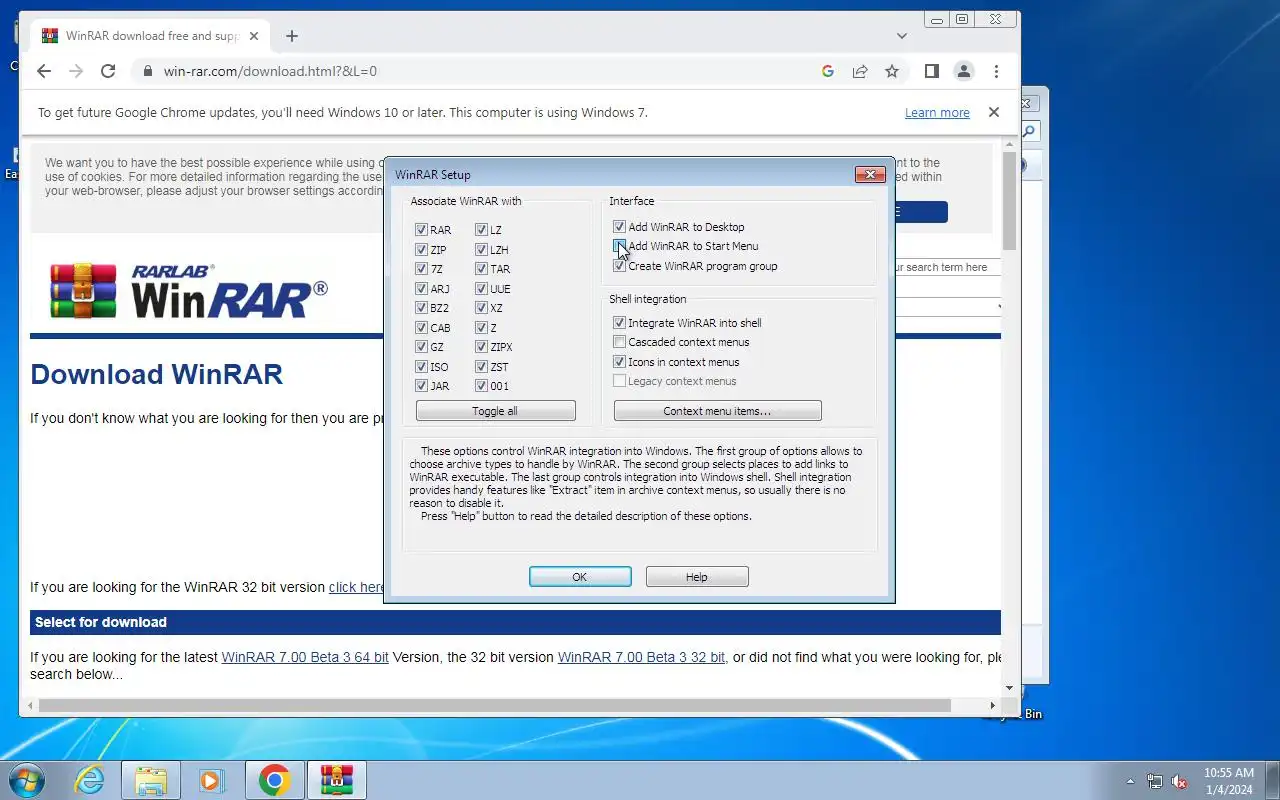This screenshot has height=800, width=1280.
Task: Open the Chrome profile avatar
Action: 964,71
